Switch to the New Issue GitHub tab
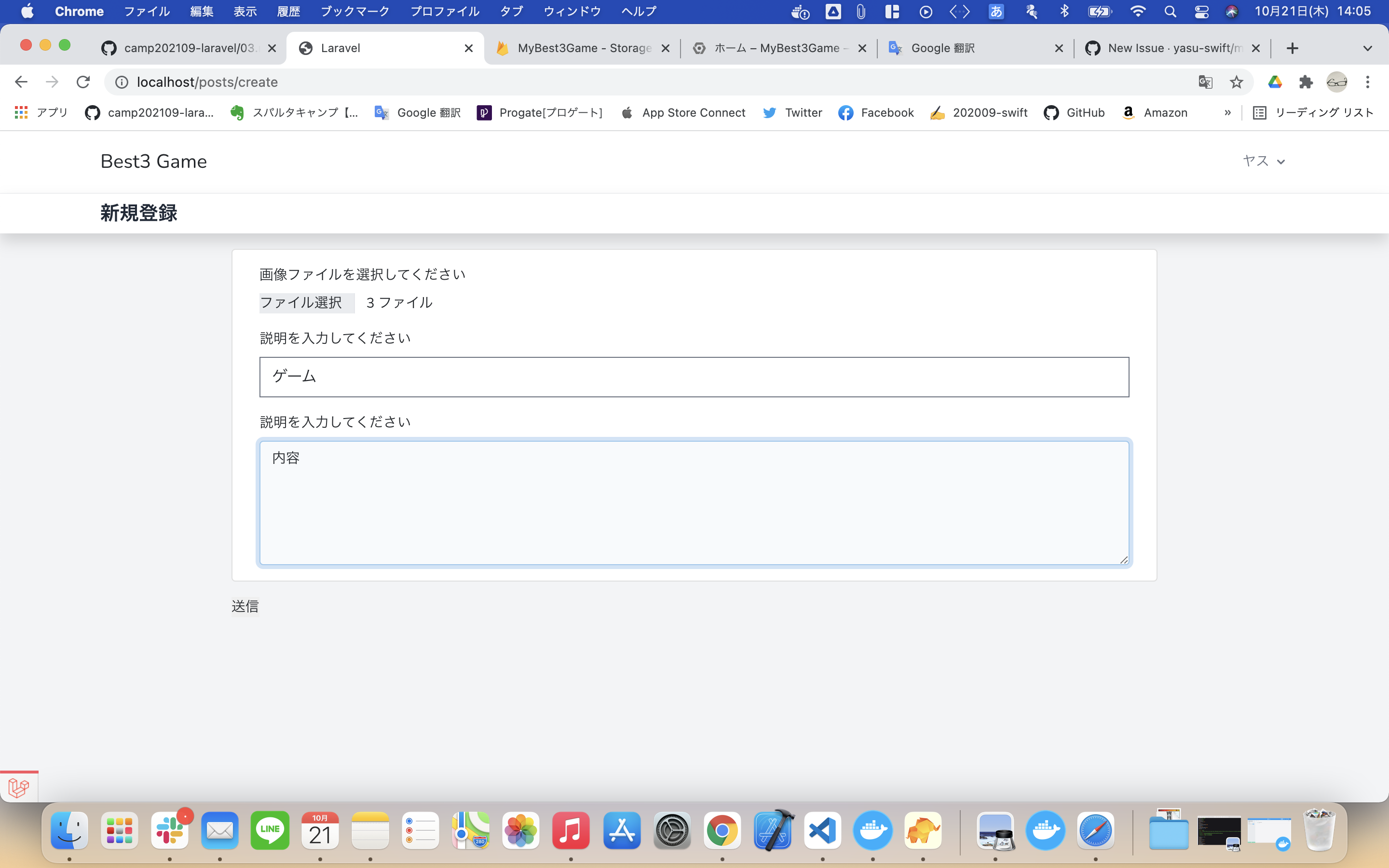Screen dimensions: 1389x868 (1172, 48)
